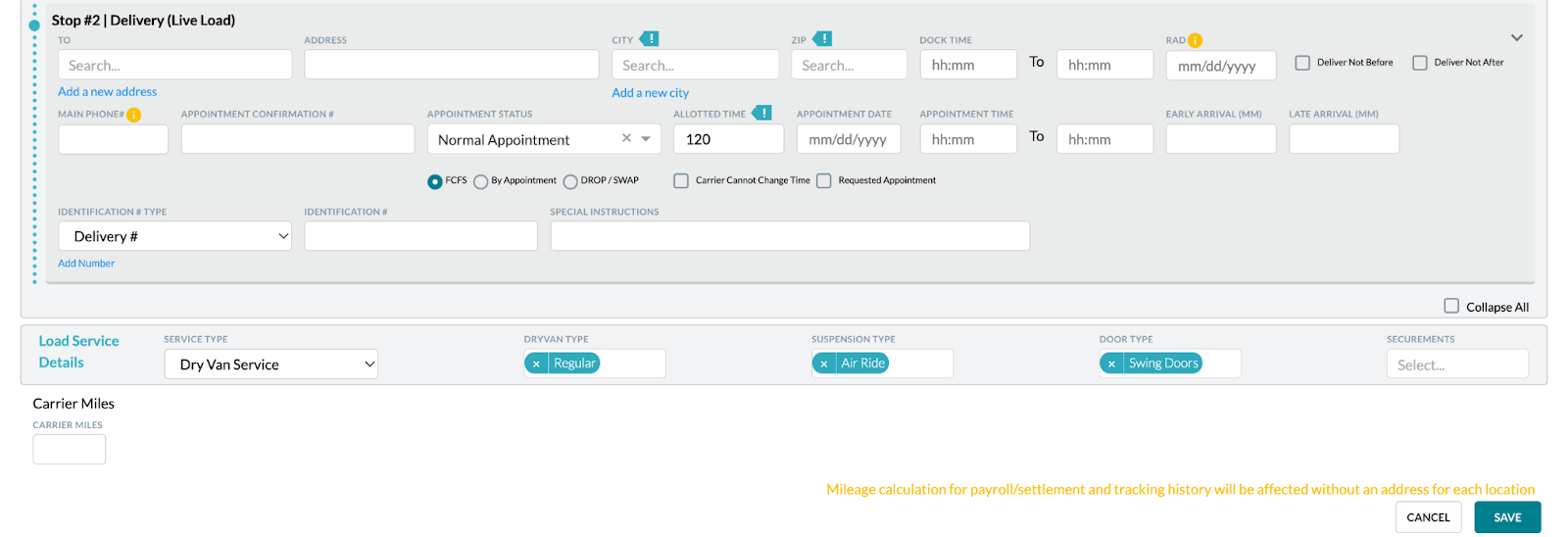This screenshot has width=1568, height=537.
Task: Remove the Air Ride suspension tag
Action: 824,364
